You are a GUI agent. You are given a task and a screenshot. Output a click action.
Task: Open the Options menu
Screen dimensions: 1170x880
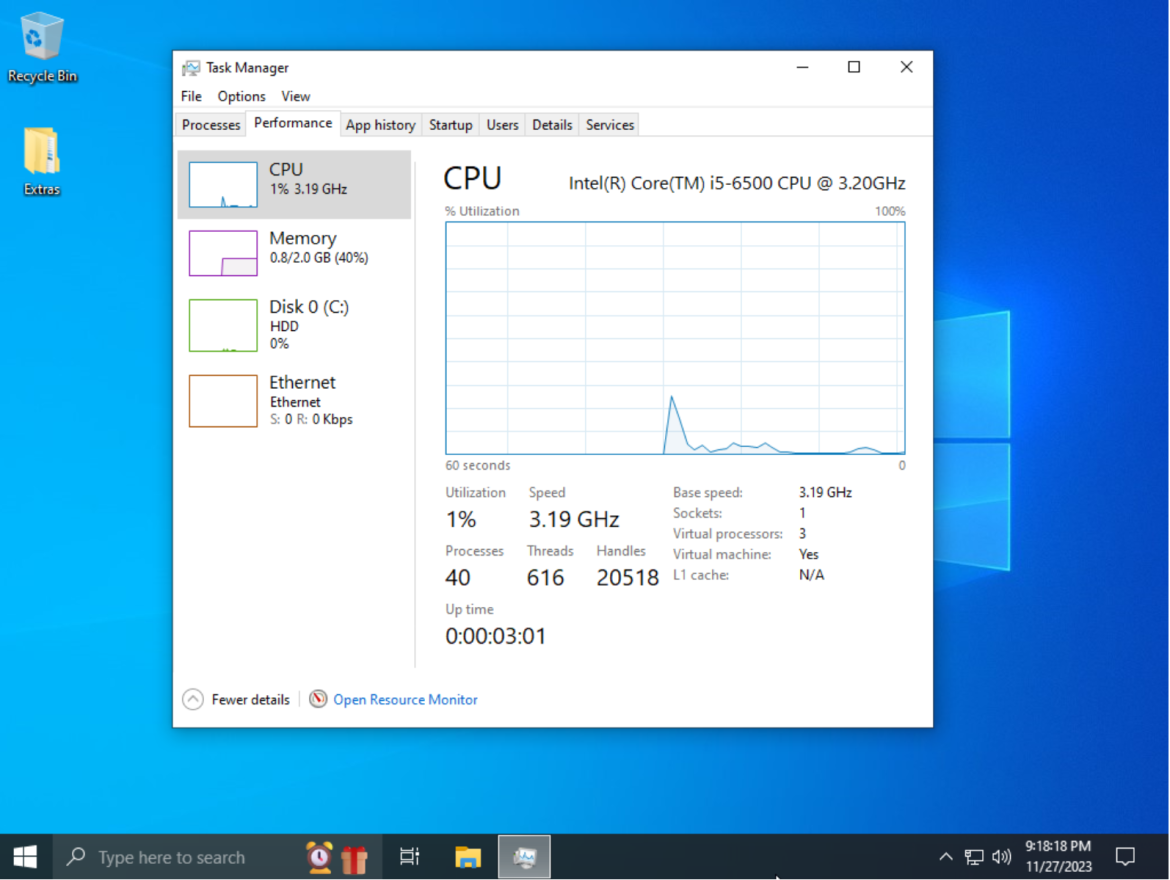point(241,96)
